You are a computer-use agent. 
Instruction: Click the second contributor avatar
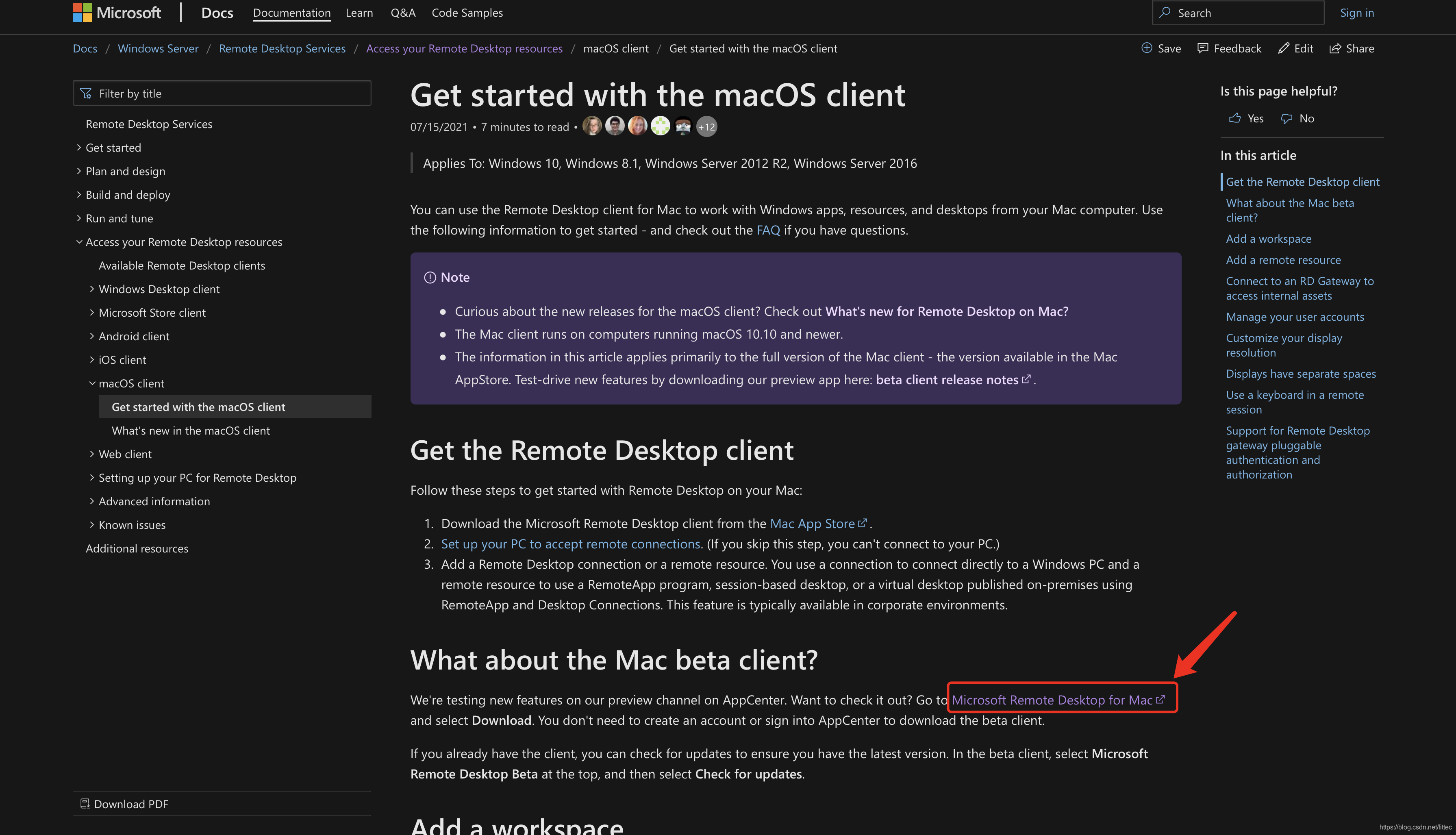click(x=615, y=126)
